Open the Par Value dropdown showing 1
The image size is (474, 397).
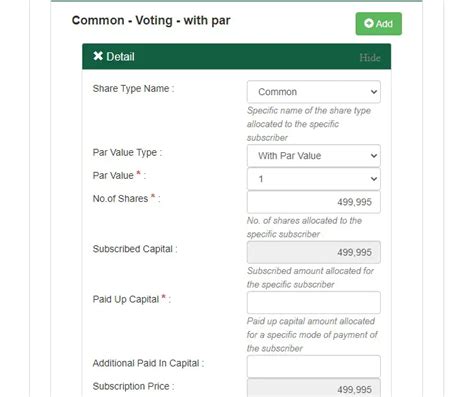314,179
